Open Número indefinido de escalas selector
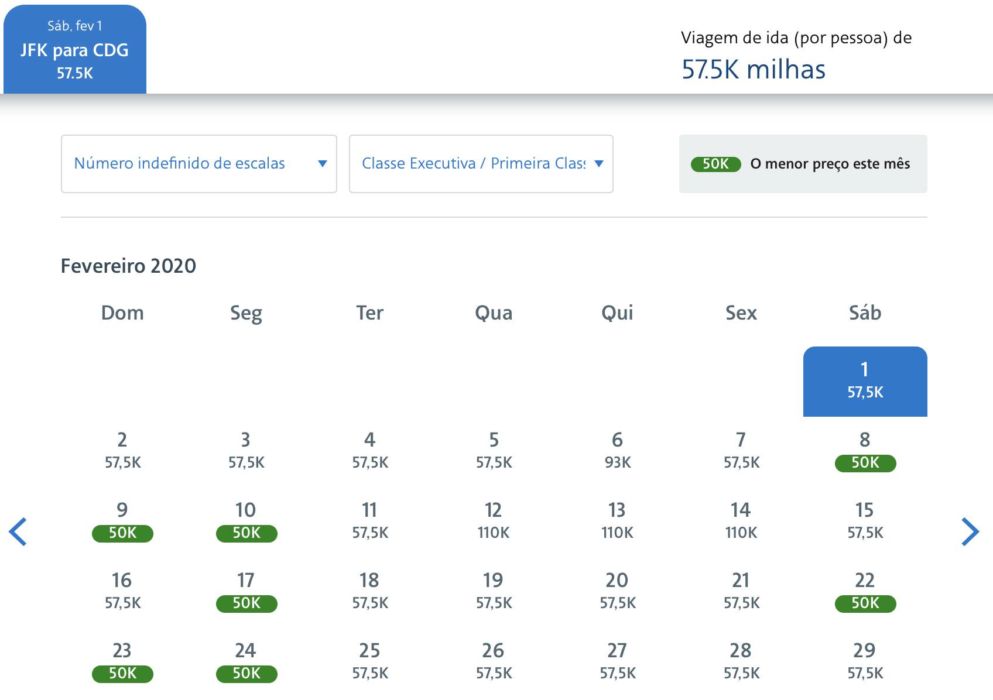The width and height of the screenshot is (993, 700). click(199, 163)
